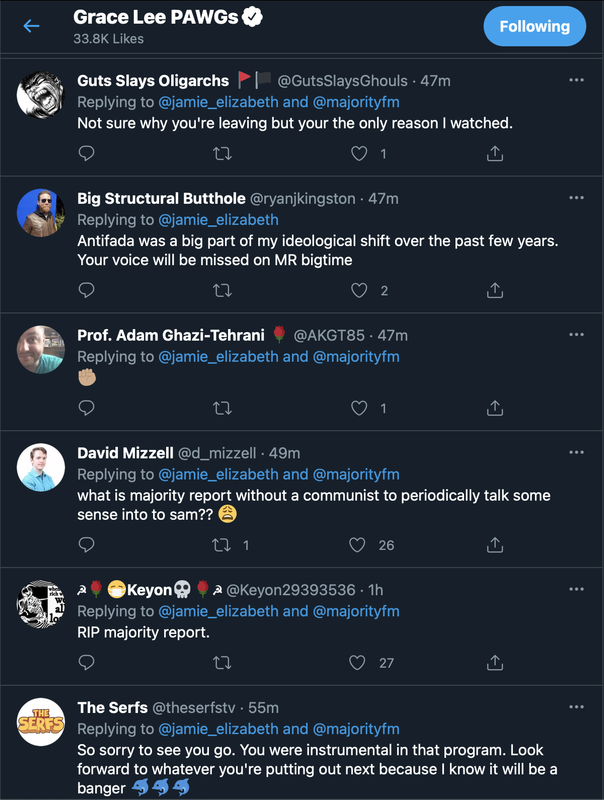Visit @jamie_elizabeth link in Big Structural Butthole's reply
This screenshot has width=604, height=800.
218,219
